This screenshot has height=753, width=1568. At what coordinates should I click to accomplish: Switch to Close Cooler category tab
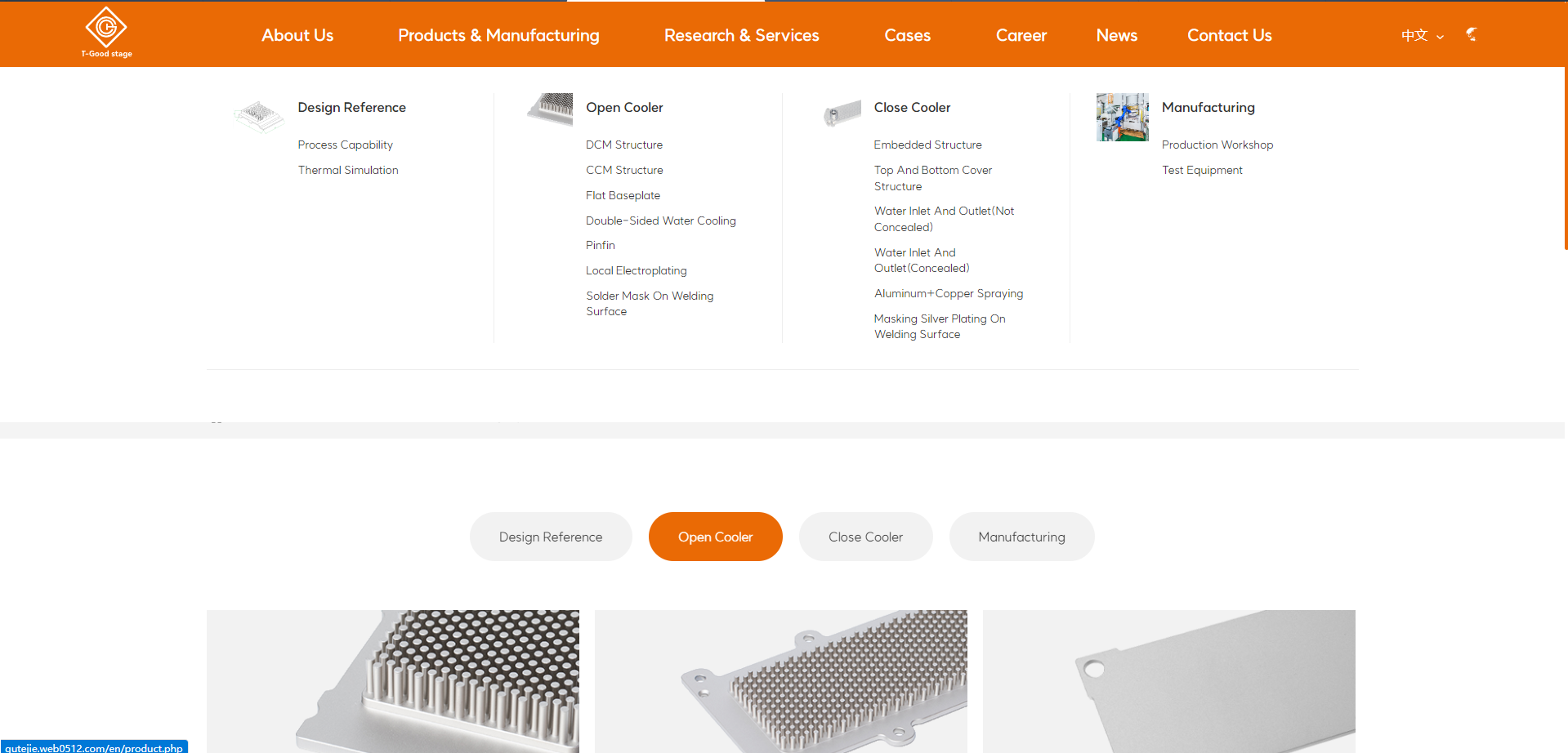click(865, 537)
